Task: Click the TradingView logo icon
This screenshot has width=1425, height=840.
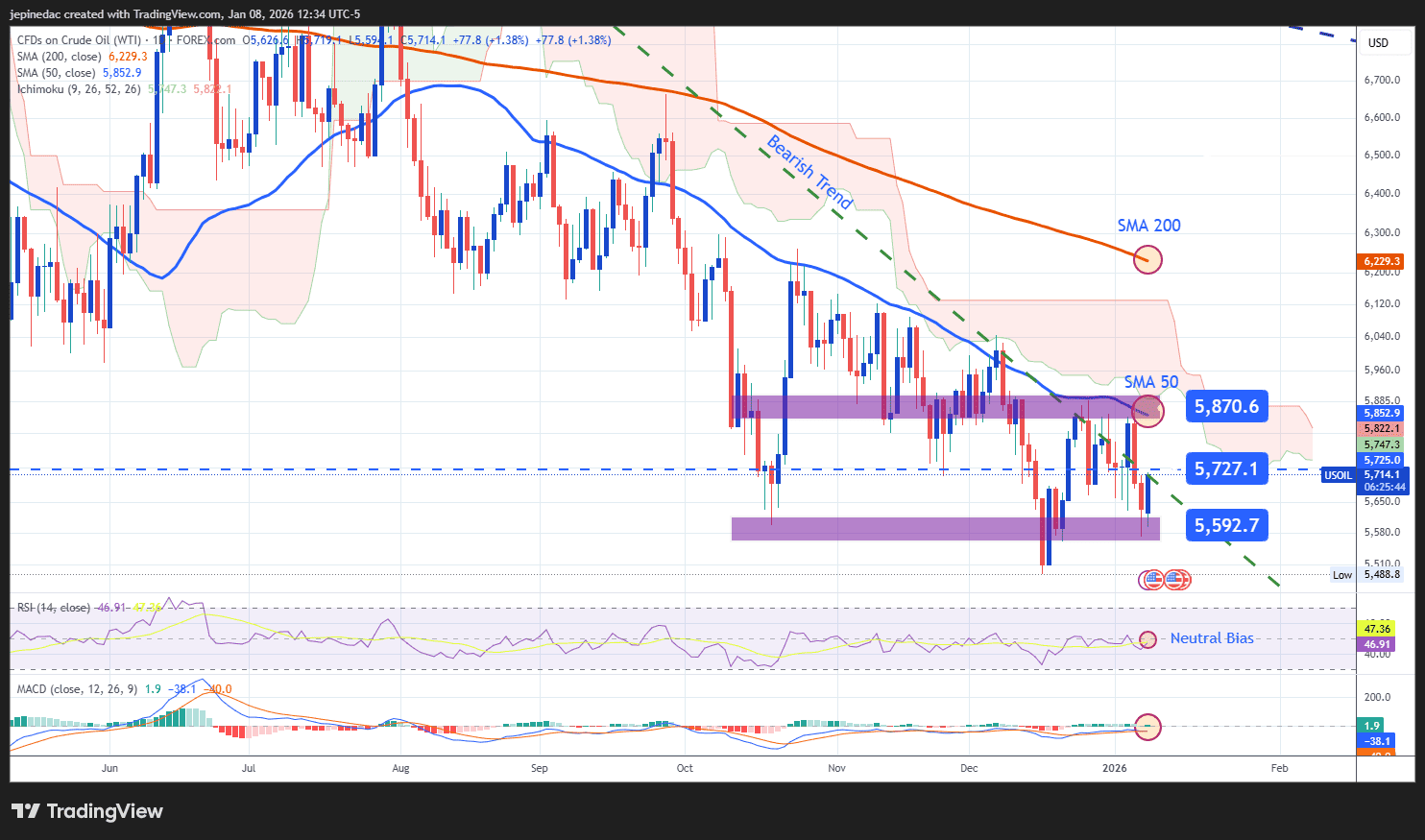Action: point(26,811)
